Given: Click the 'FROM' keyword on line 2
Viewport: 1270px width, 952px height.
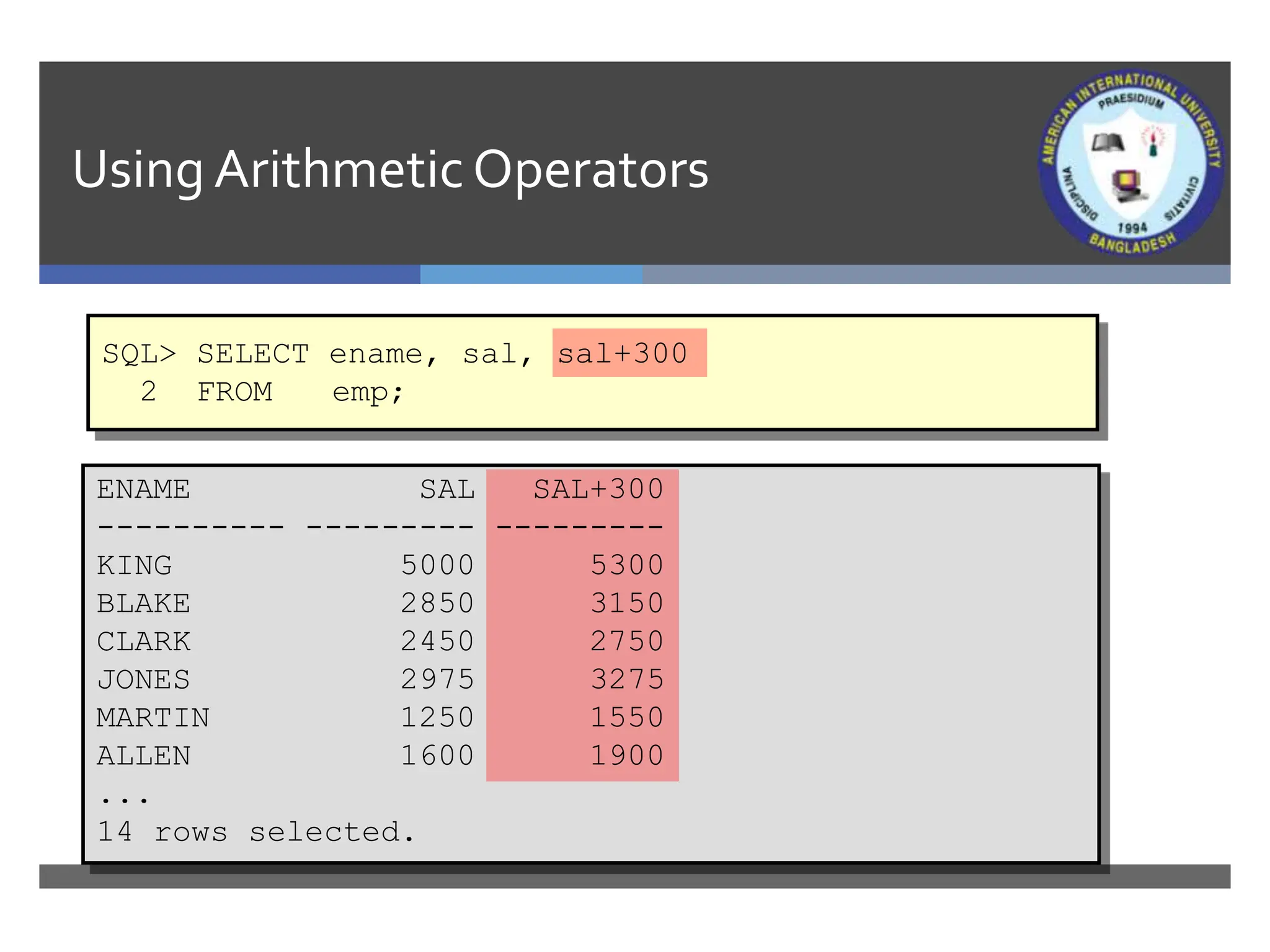Looking at the screenshot, I should click(235, 392).
